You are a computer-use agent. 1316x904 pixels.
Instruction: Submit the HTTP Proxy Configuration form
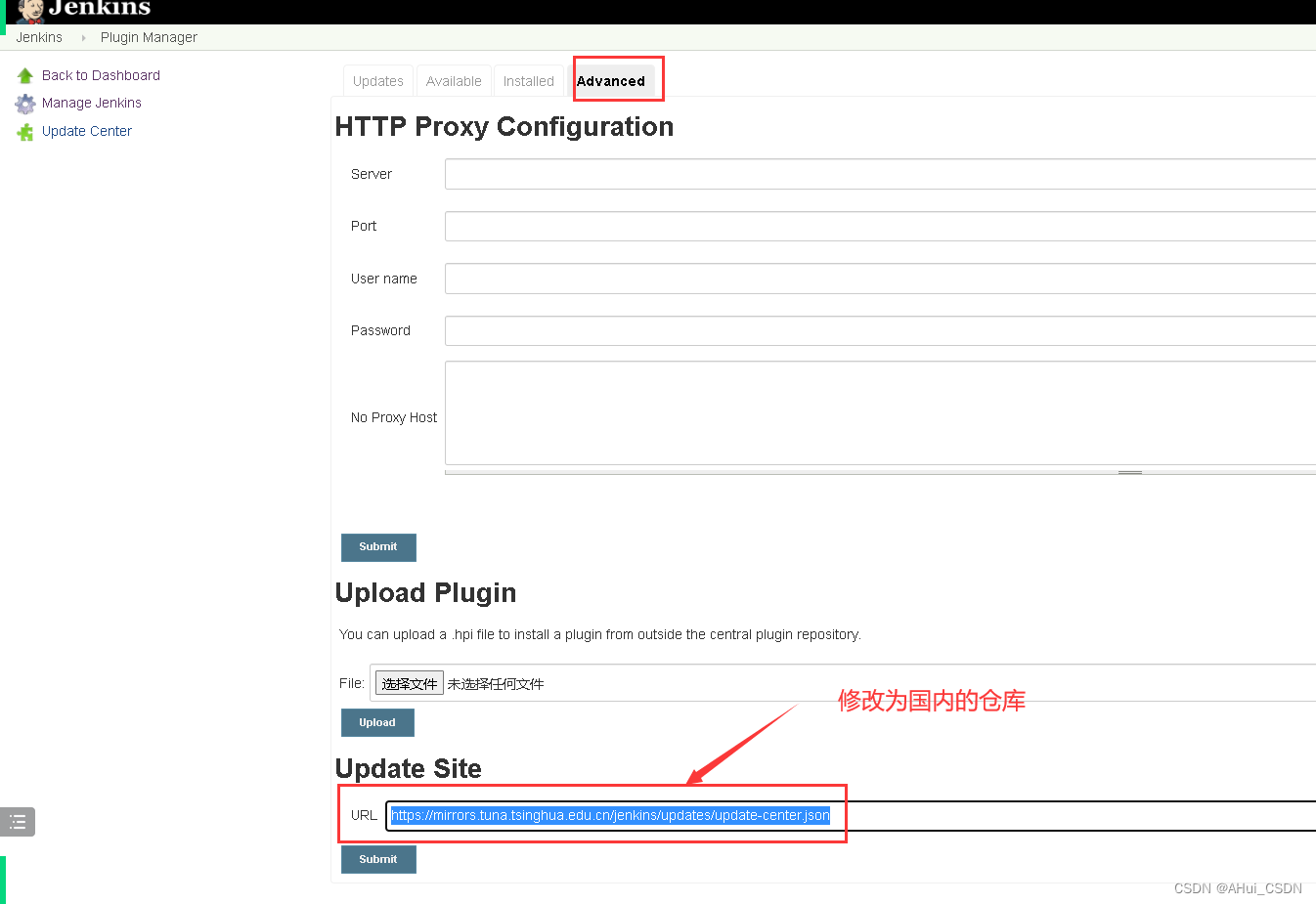click(378, 547)
